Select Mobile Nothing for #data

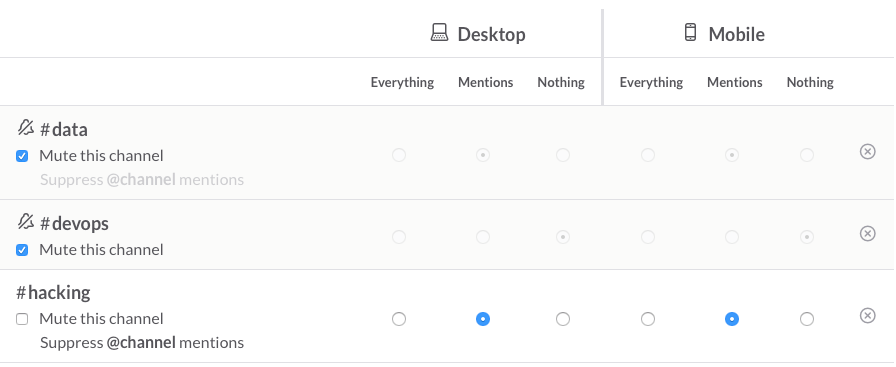point(807,155)
